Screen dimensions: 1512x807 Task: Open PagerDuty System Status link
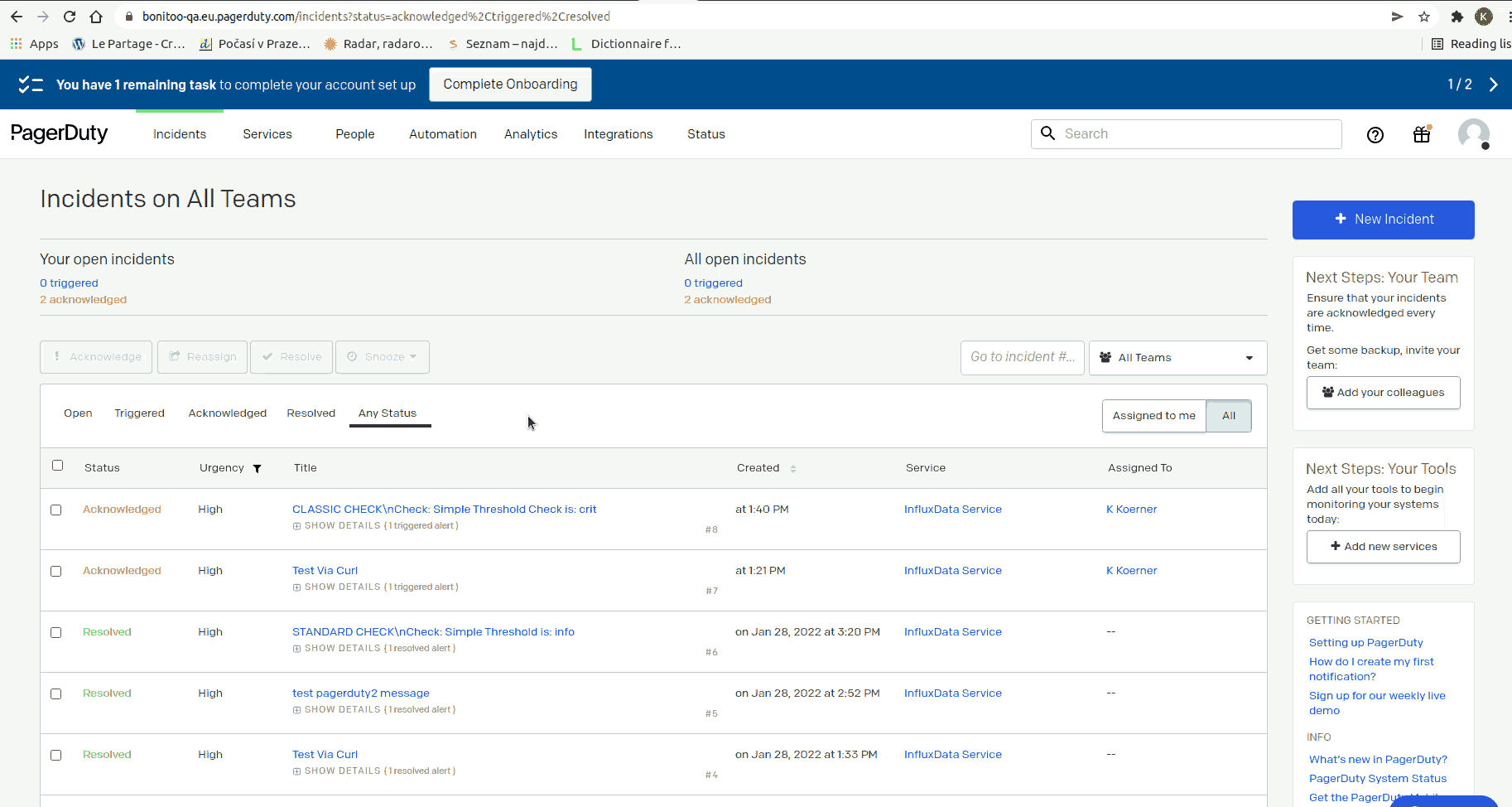tap(1378, 779)
